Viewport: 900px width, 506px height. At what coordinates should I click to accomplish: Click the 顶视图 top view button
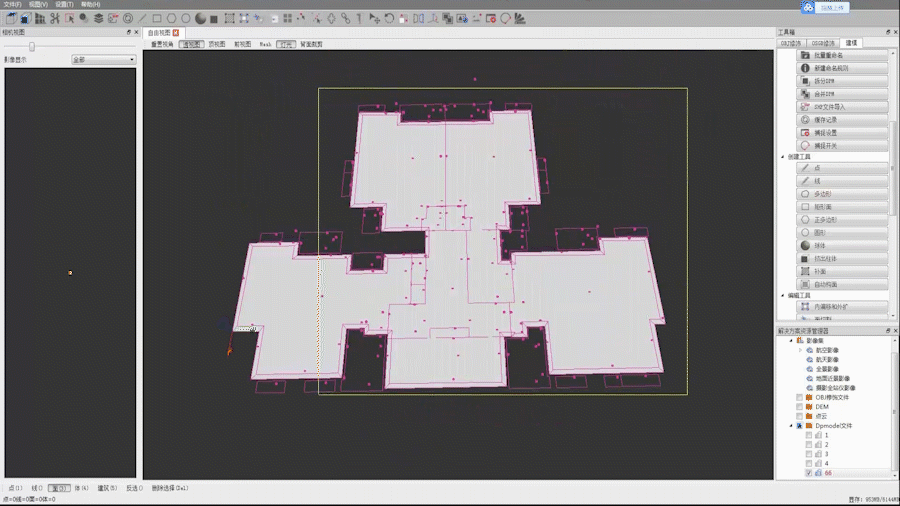(217, 44)
